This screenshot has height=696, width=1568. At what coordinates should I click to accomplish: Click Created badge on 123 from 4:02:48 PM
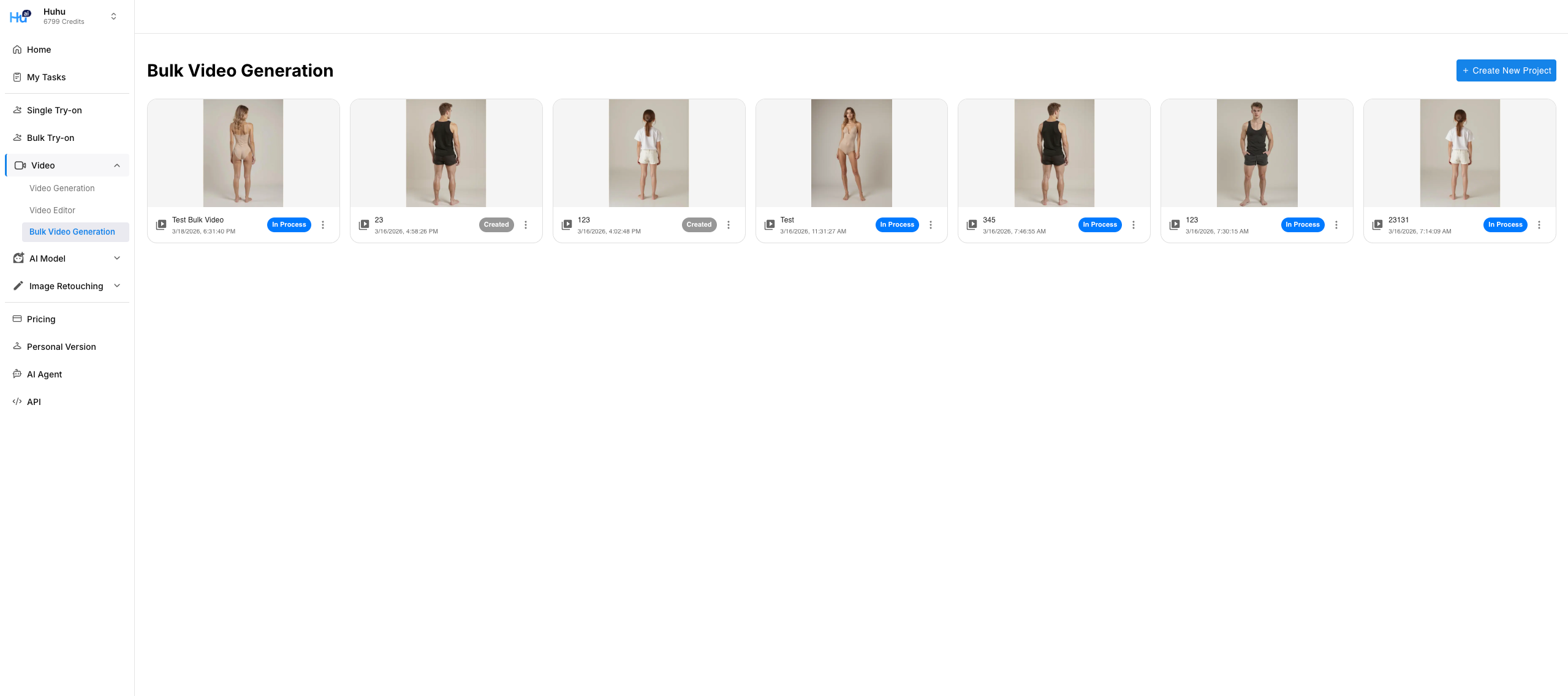699,225
